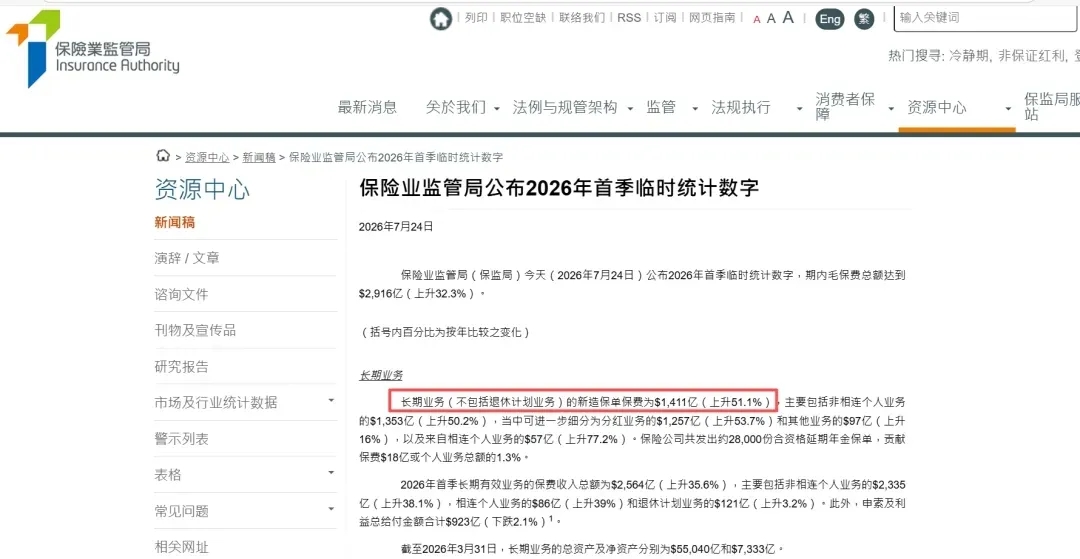
Task: Select the medium font size A
Action: click(x=771, y=19)
